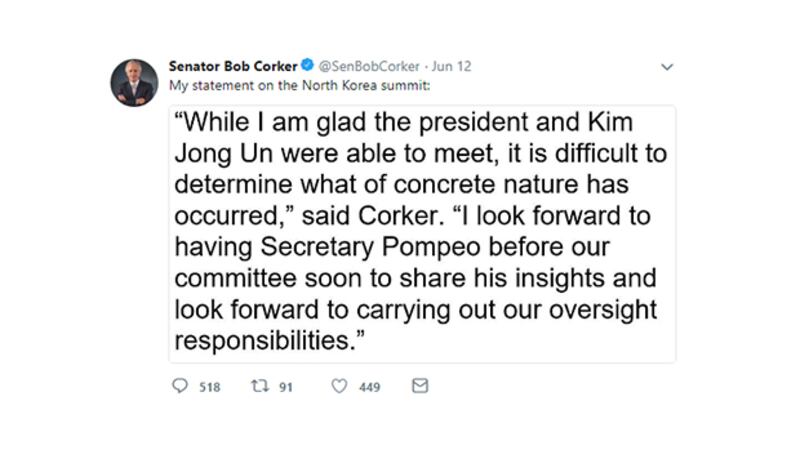Like the tweet with the heart icon
The image size is (800, 450).
tap(338, 386)
